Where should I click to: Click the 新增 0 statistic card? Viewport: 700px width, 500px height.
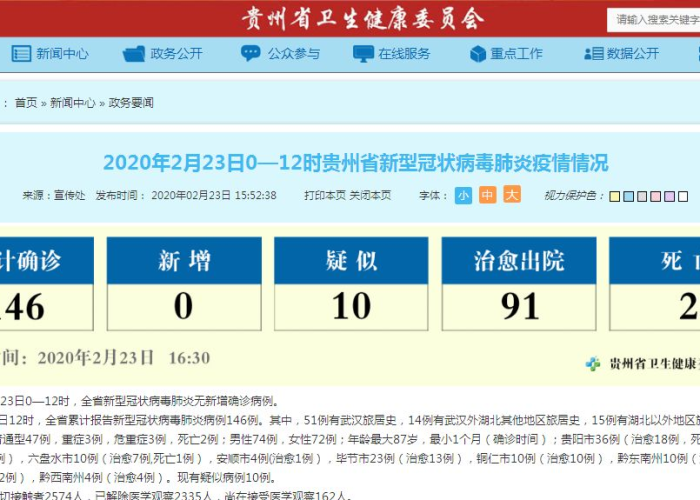click(x=184, y=284)
